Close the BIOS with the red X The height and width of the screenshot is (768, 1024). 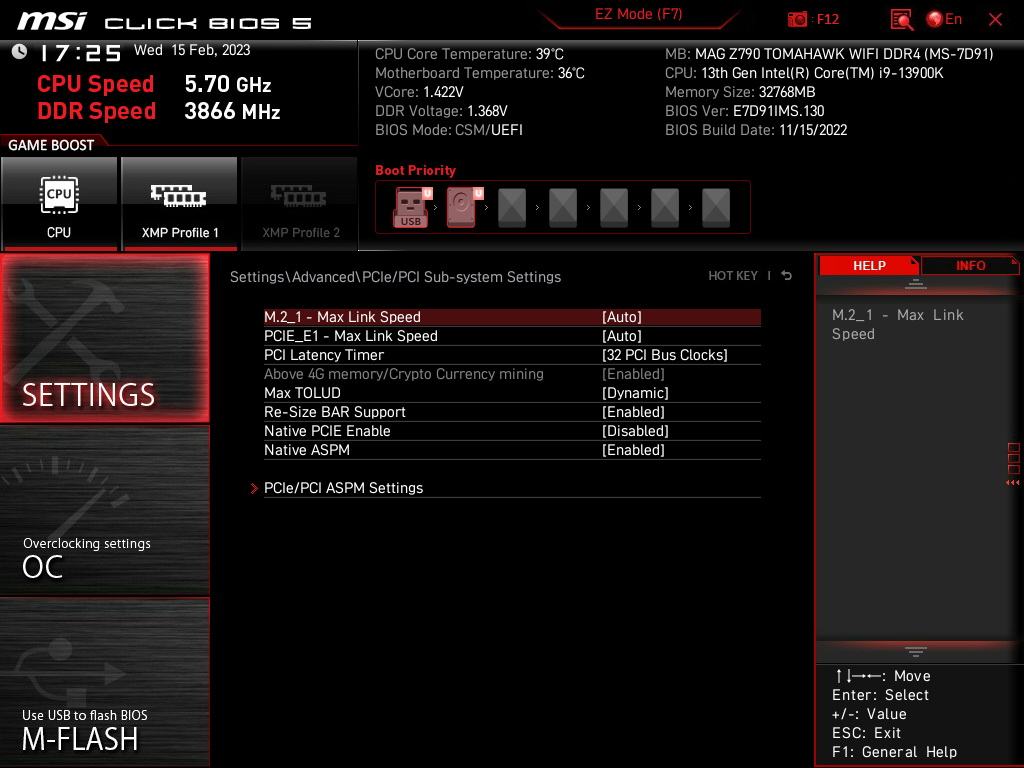[x=995, y=20]
